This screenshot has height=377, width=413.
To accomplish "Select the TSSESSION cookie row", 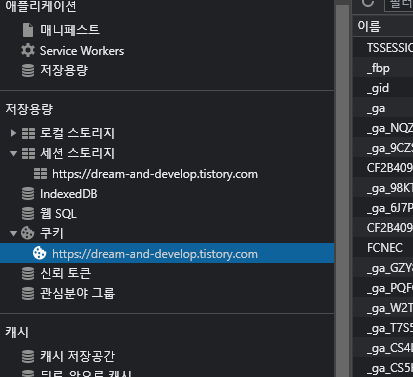I will pyautogui.click(x=383, y=48).
